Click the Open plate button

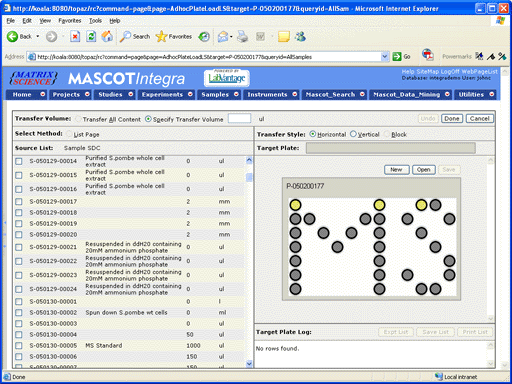click(424, 170)
